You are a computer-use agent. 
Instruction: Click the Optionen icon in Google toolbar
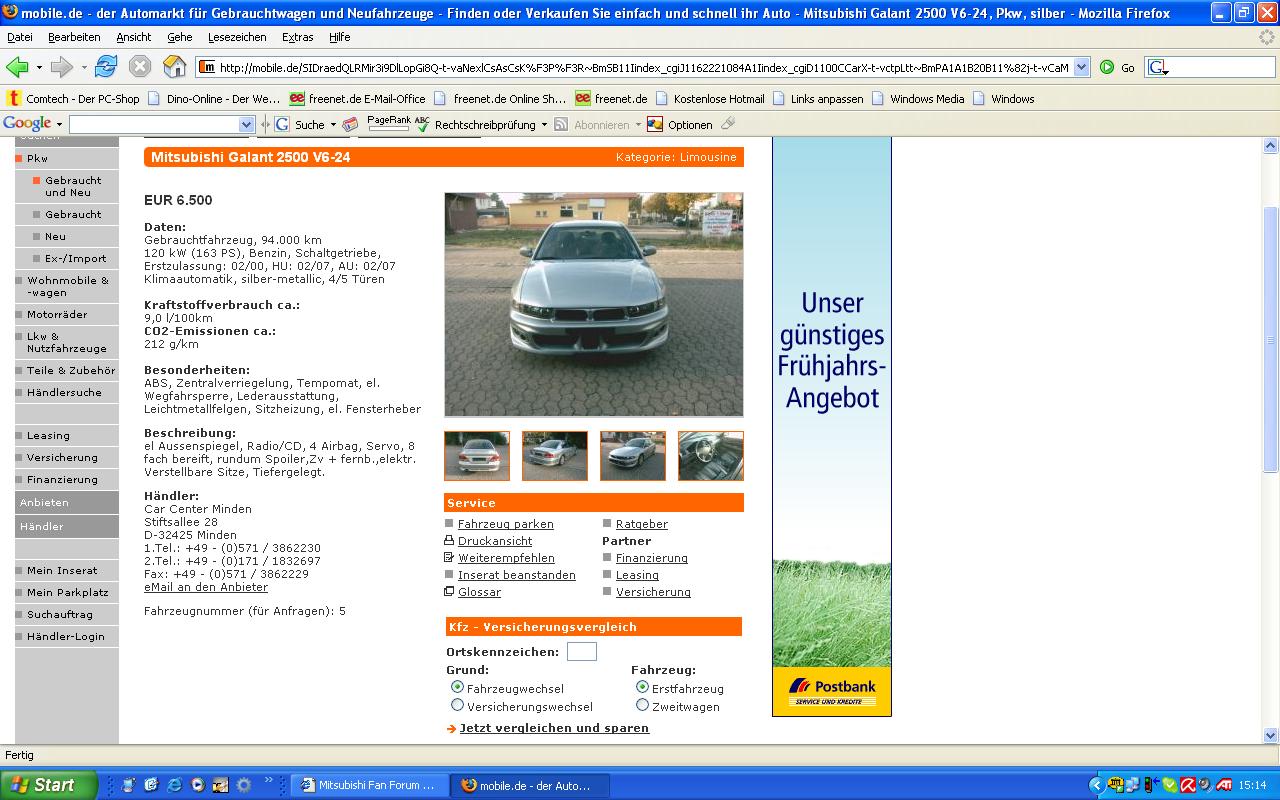pos(655,125)
